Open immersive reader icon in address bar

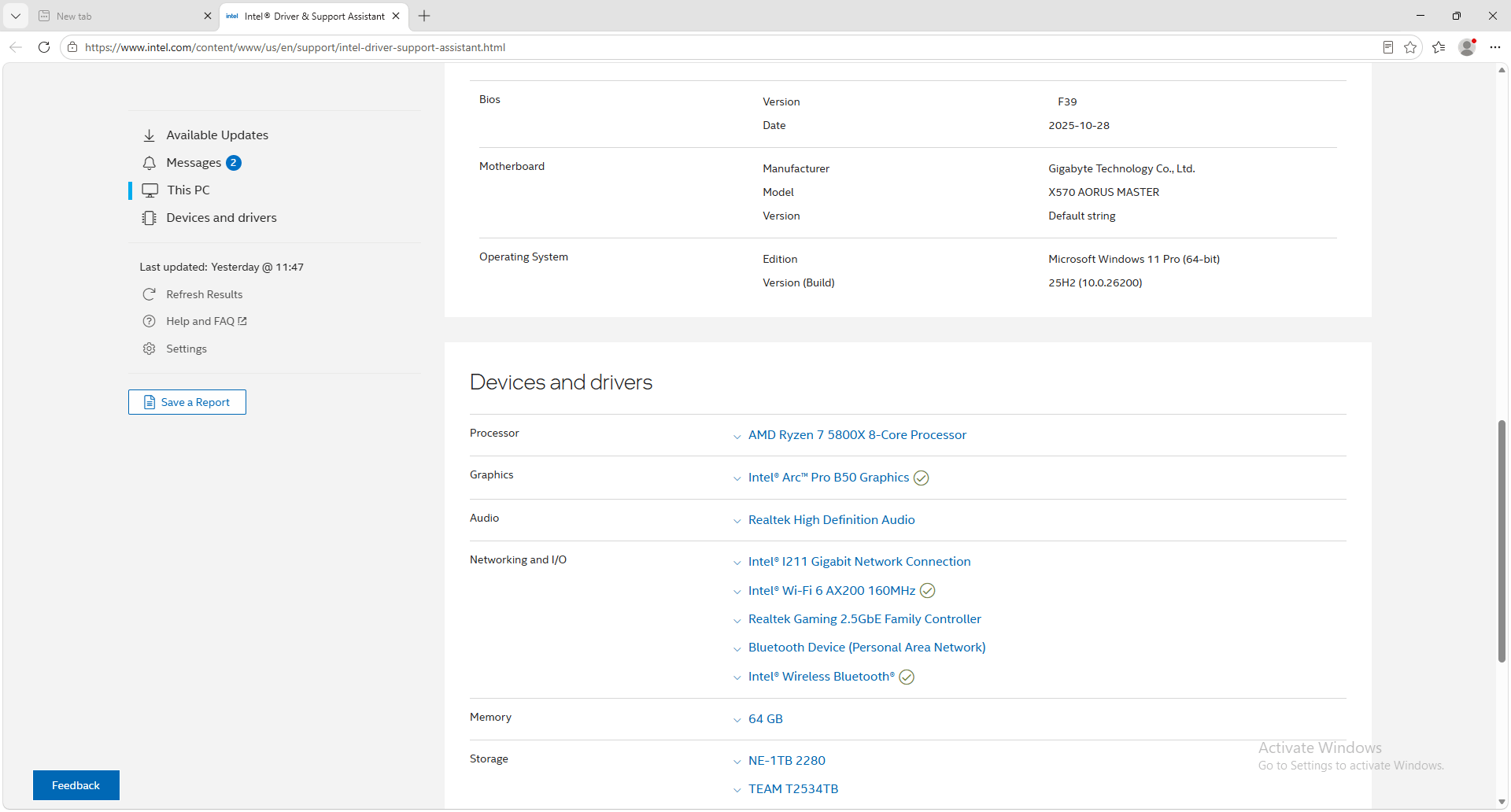pyautogui.click(x=1388, y=47)
